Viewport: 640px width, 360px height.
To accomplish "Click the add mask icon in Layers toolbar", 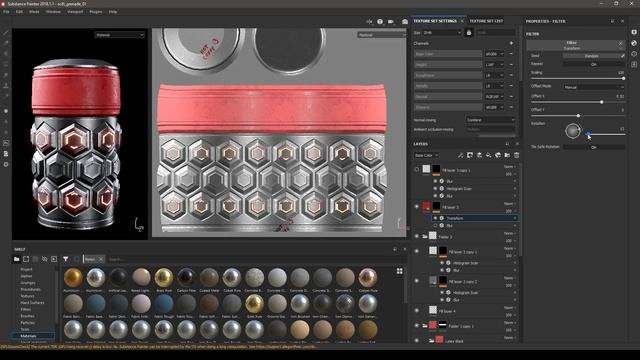I will click(470, 155).
